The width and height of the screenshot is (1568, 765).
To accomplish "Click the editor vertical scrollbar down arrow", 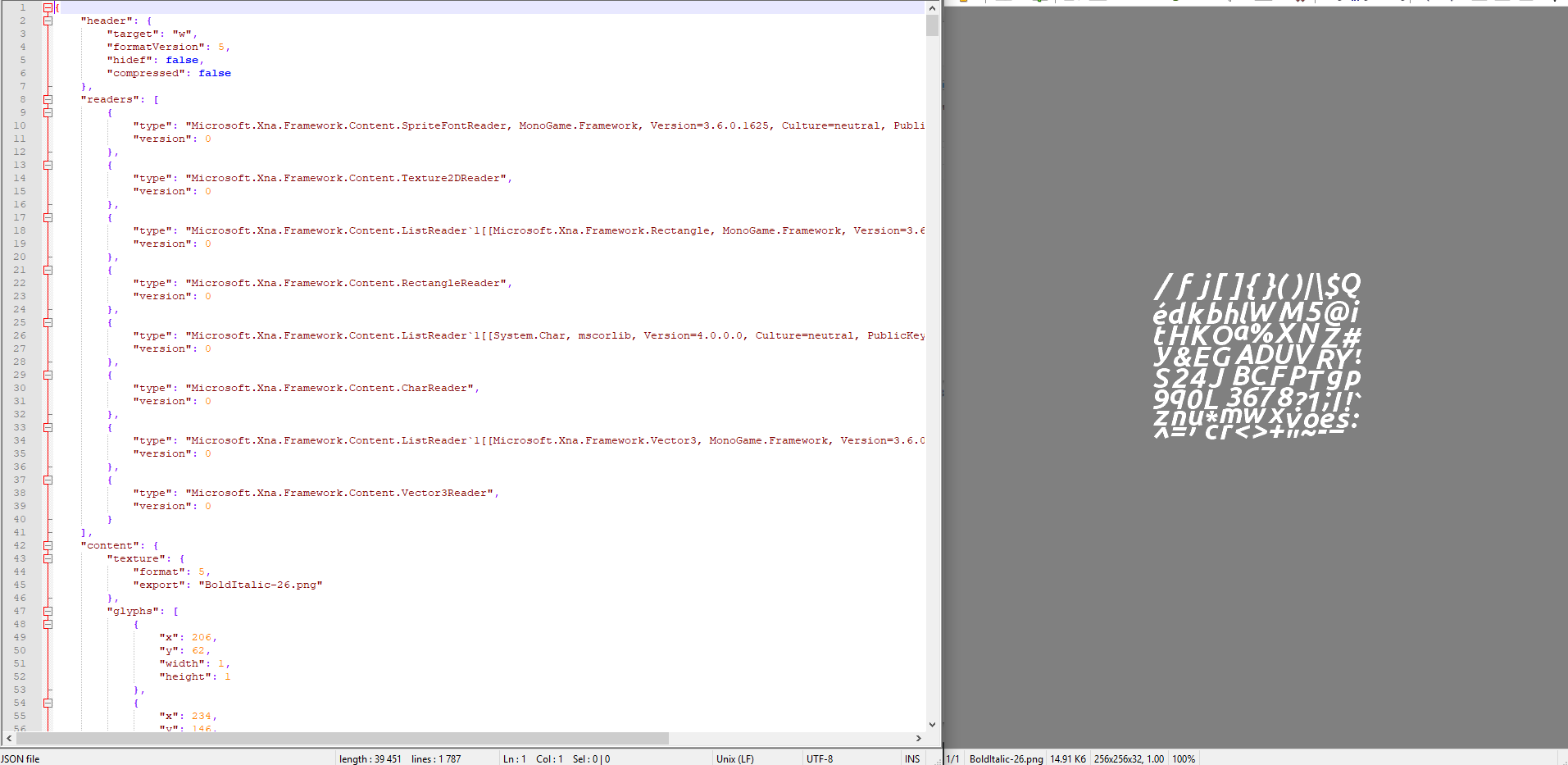I will click(932, 725).
